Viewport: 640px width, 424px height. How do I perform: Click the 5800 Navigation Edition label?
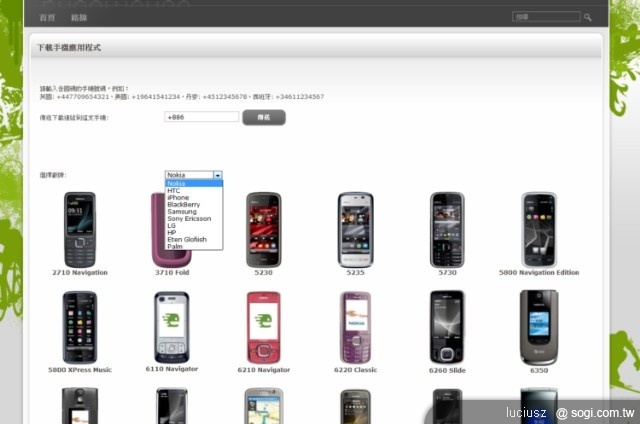click(539, 273)
